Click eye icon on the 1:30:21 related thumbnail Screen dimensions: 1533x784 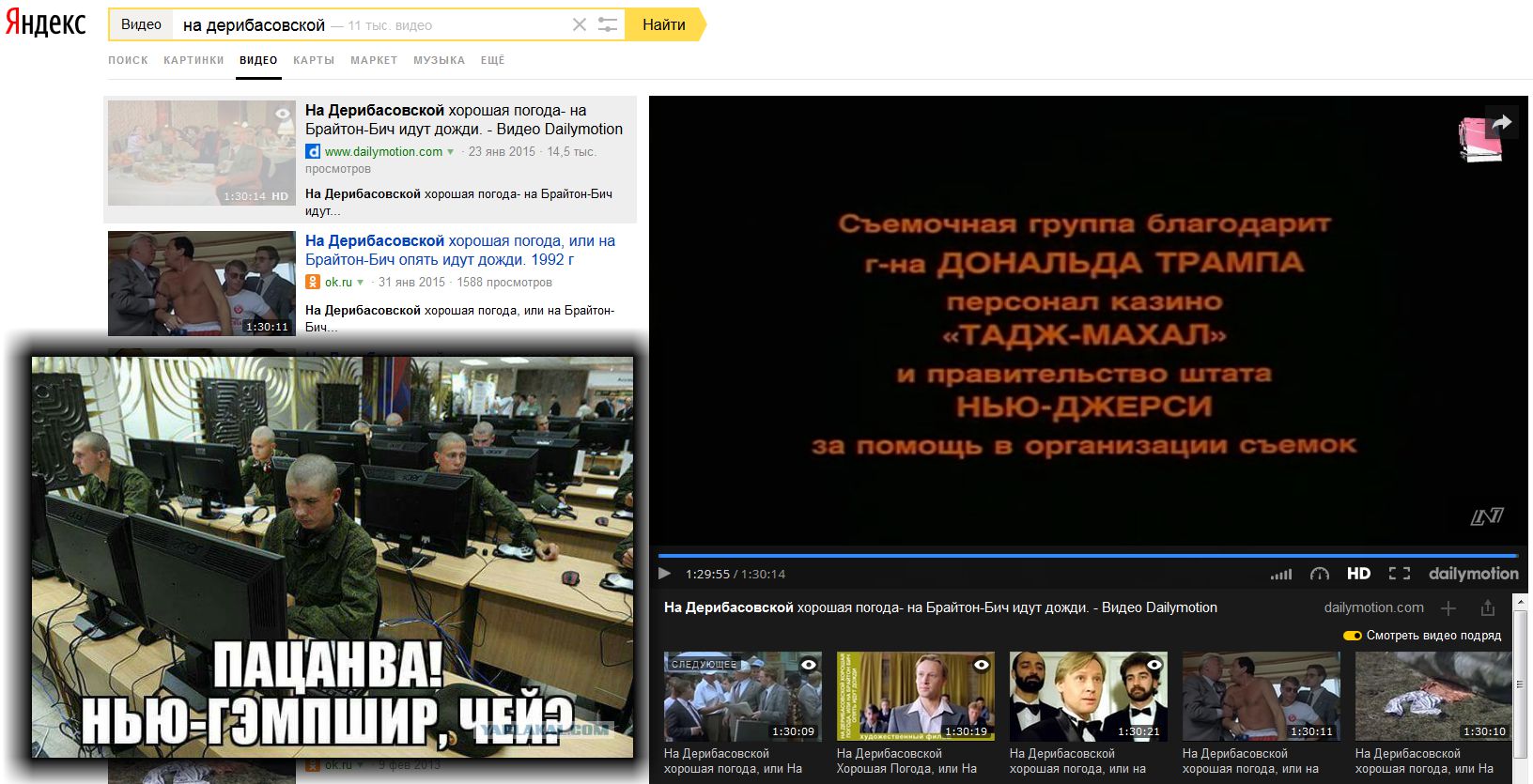[x=1154, y=665]
